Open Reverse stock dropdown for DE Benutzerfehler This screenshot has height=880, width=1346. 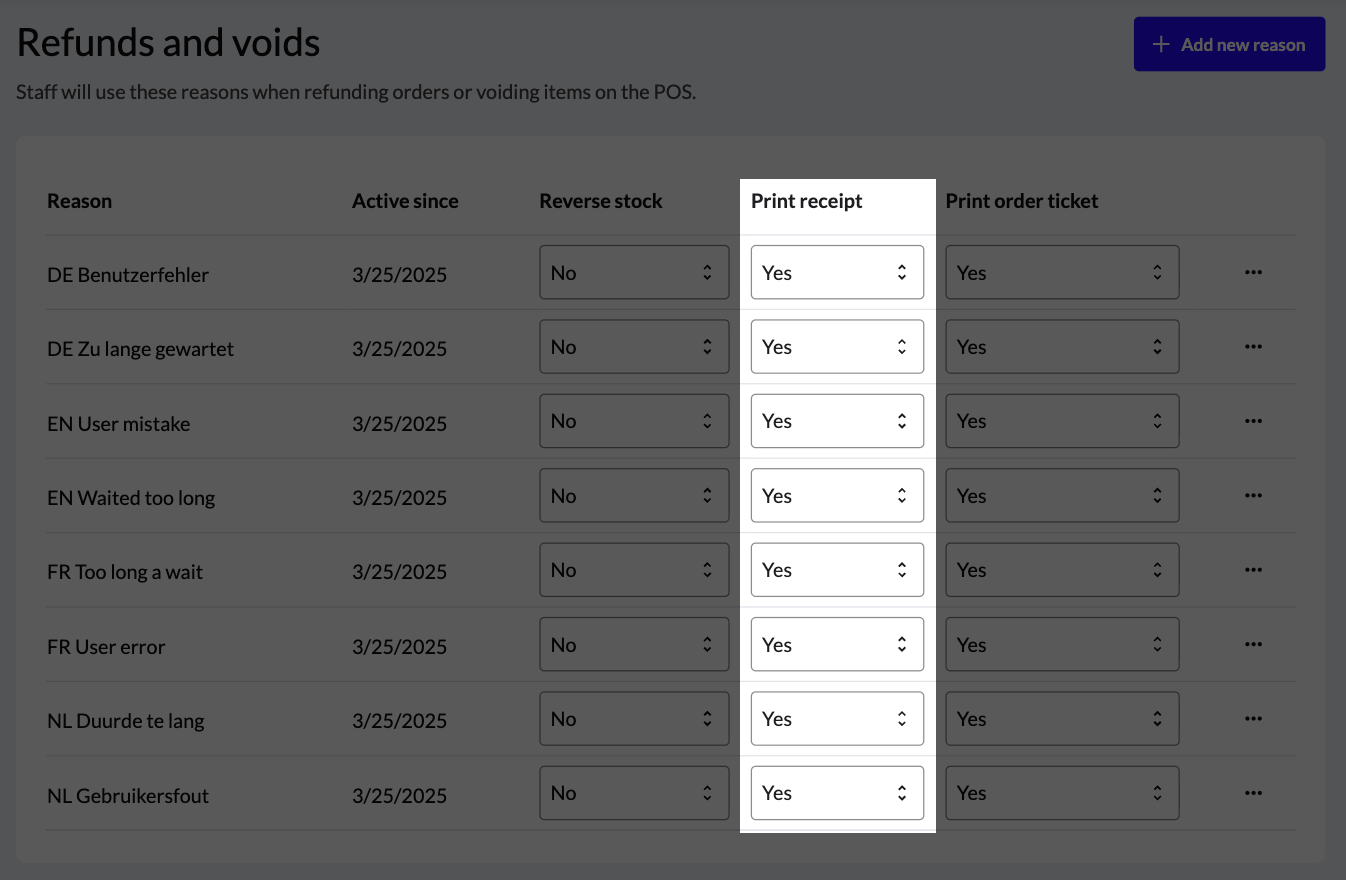634,271
